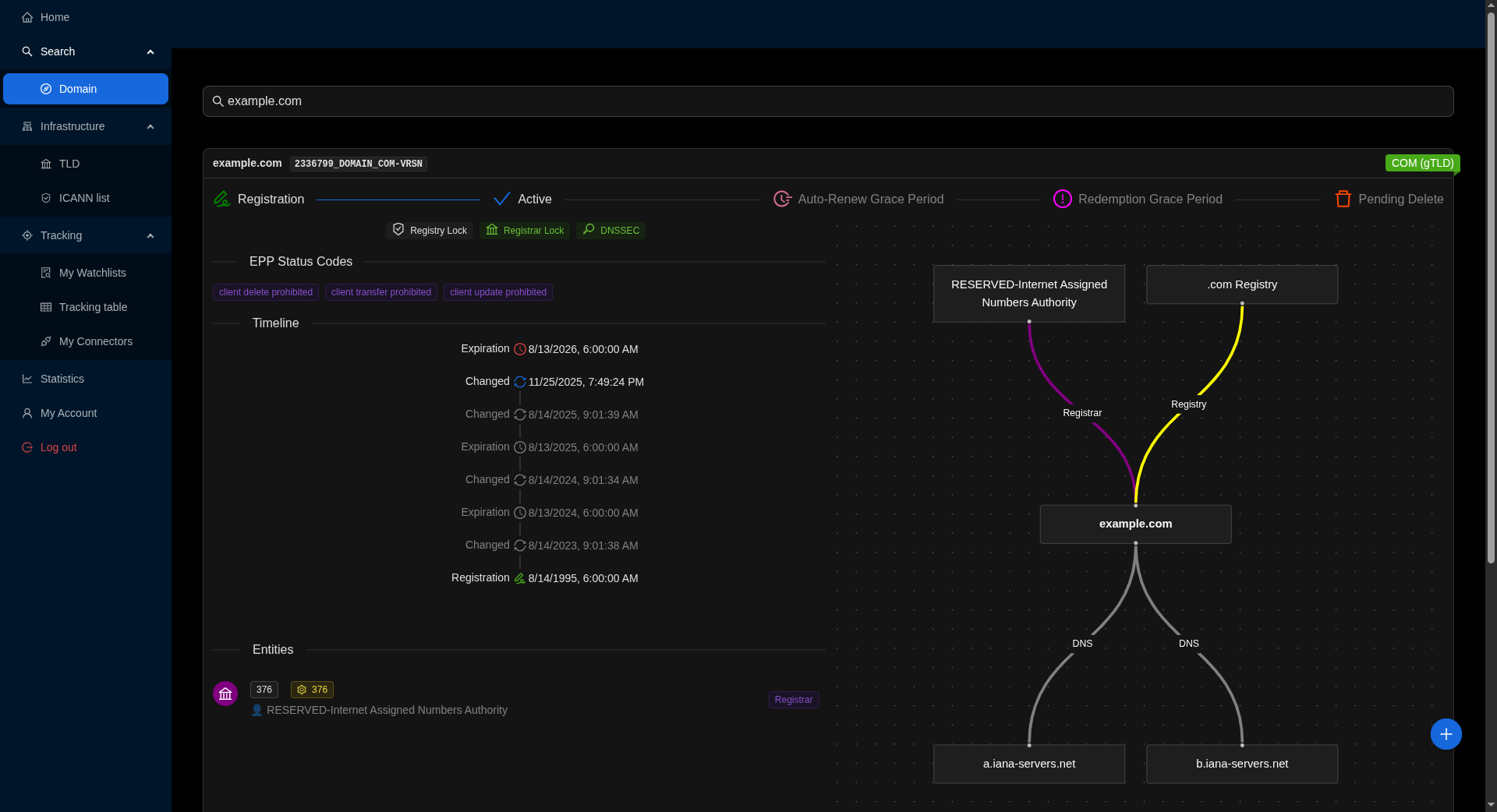This screenshot has height=812, width=1497.
Task: Click the Log out icon
Action: 26,447
